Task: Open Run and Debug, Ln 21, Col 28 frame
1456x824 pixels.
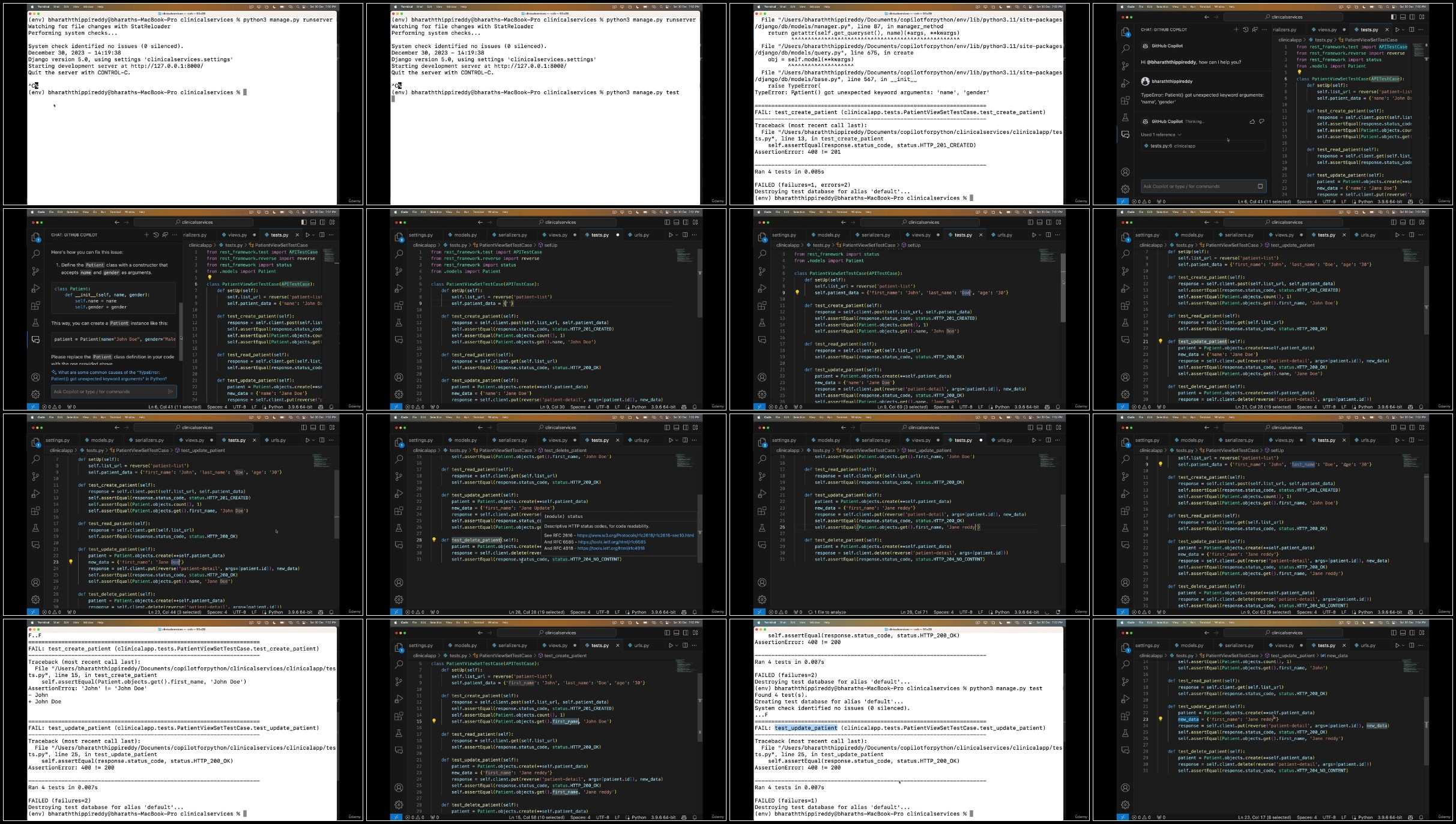Action: tap(1125, 289)
